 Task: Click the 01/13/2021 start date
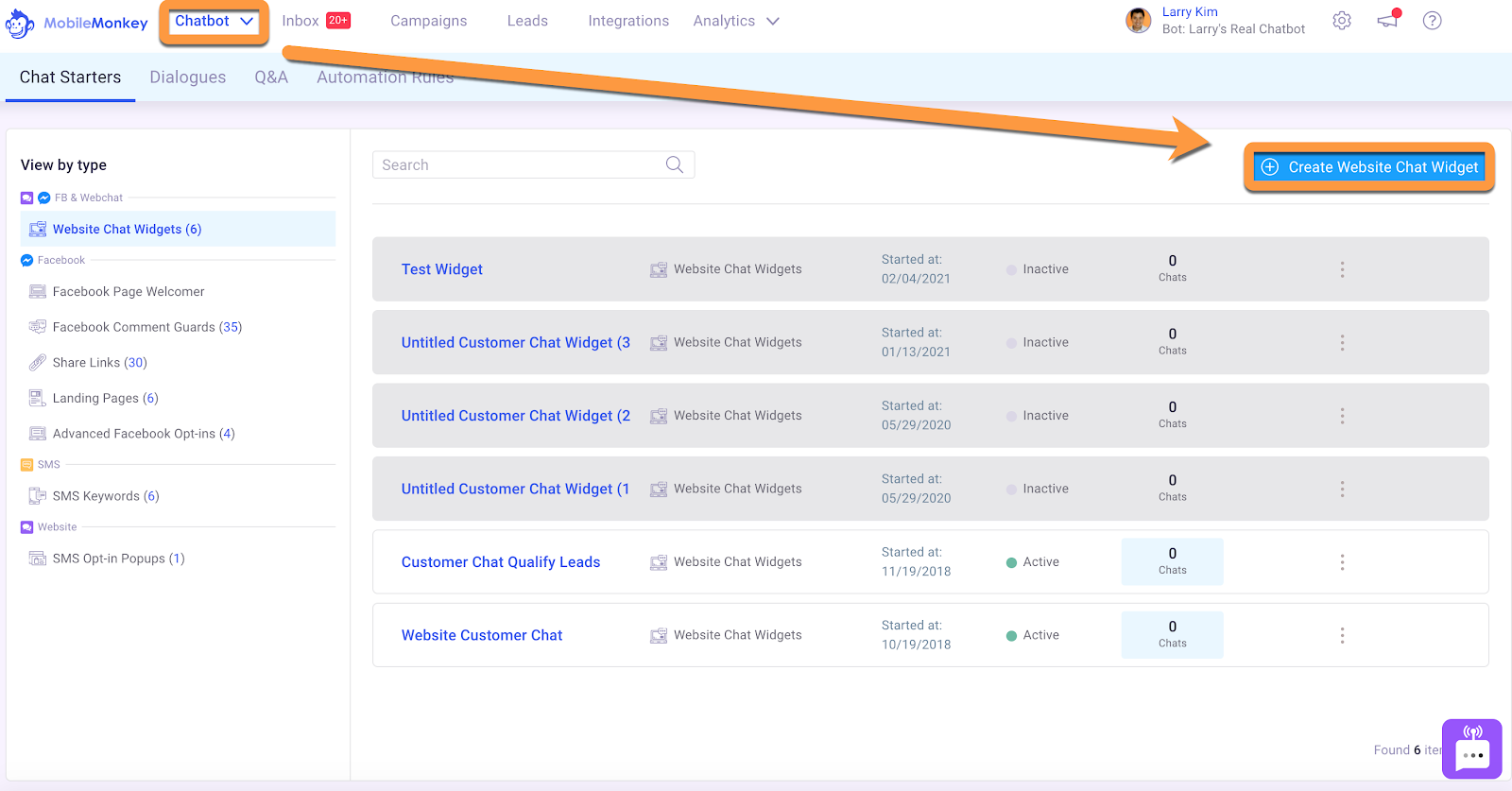click(x=916, y=352)
